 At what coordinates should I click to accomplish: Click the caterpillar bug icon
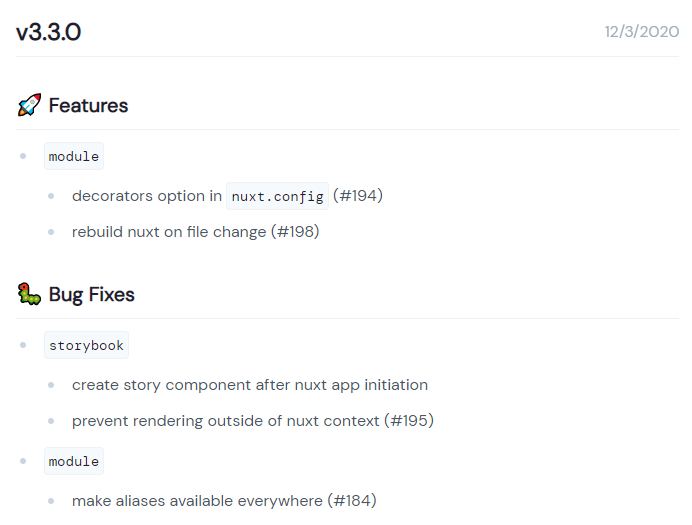tap(29, 294)
